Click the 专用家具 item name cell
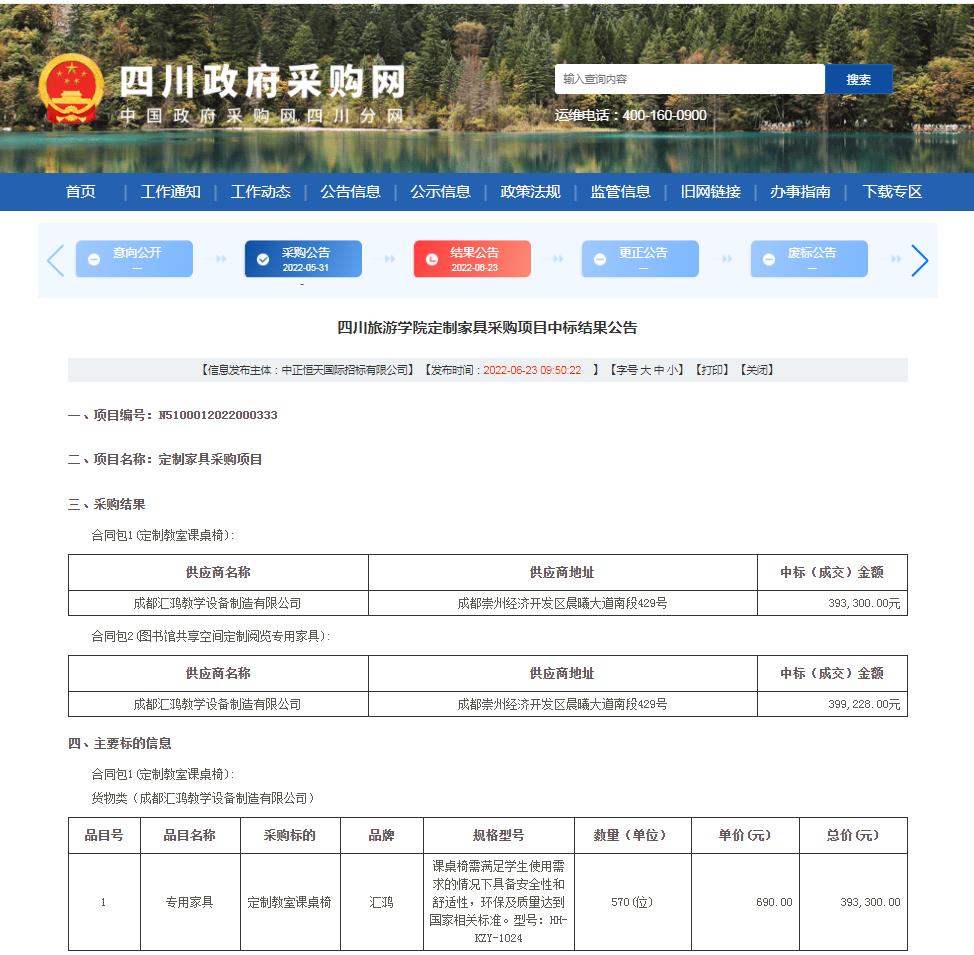Image resolution: width=974 pixels, height=955 pixels. (189, 902)
